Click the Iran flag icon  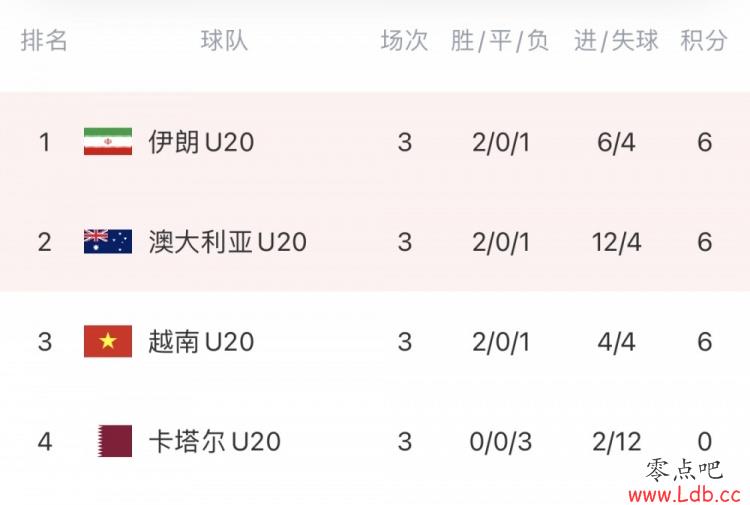pyautogui.click(x=108, y=142)
